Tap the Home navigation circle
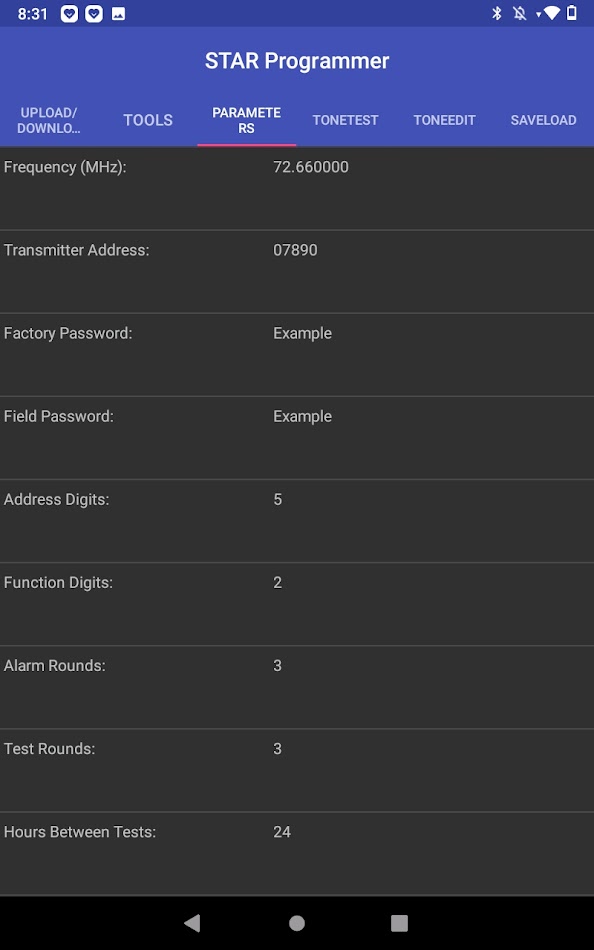The image size is (594, 950). (x=297, y=923)
